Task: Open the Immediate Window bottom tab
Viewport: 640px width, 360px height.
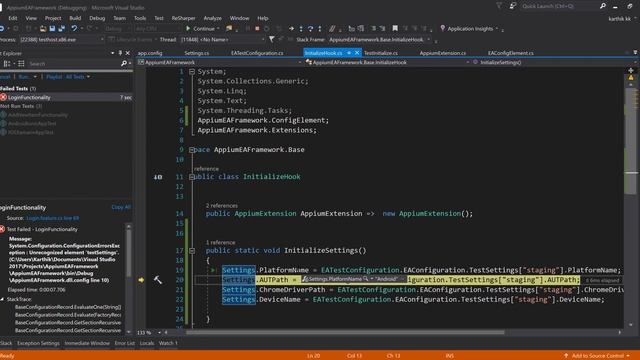Action: pyautogui.click(x=87, y=343)
